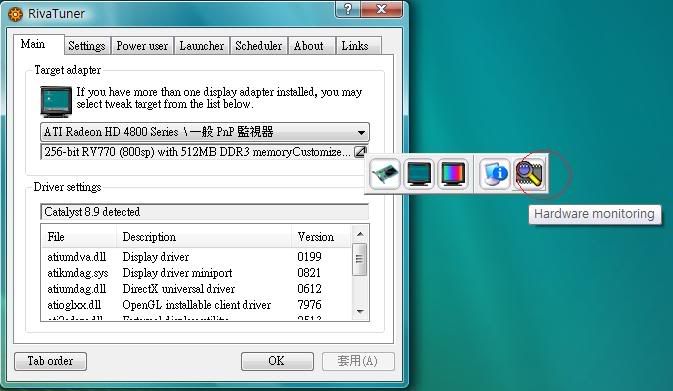Click the driver list scroll down arrow

(x=360, y=312)
